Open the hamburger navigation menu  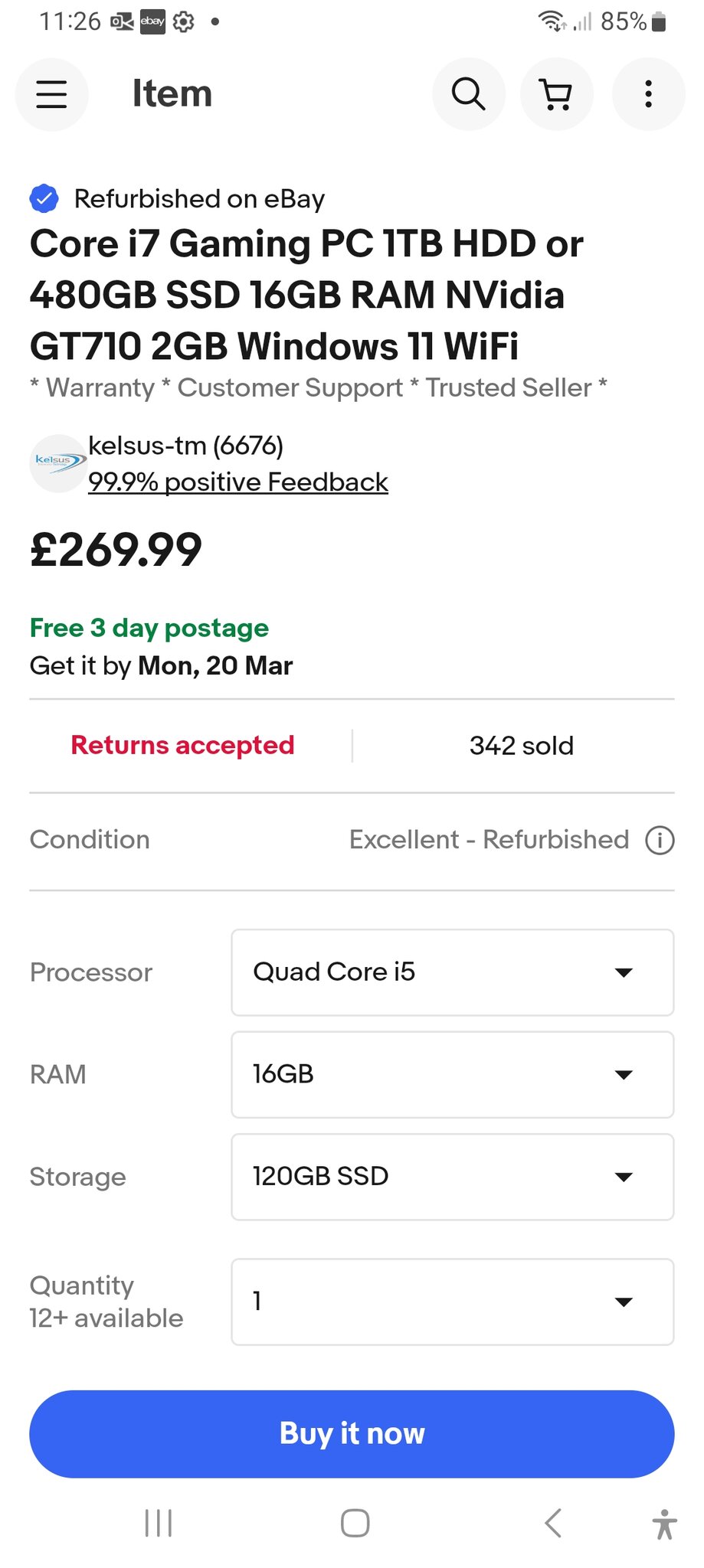coord(51,94)
